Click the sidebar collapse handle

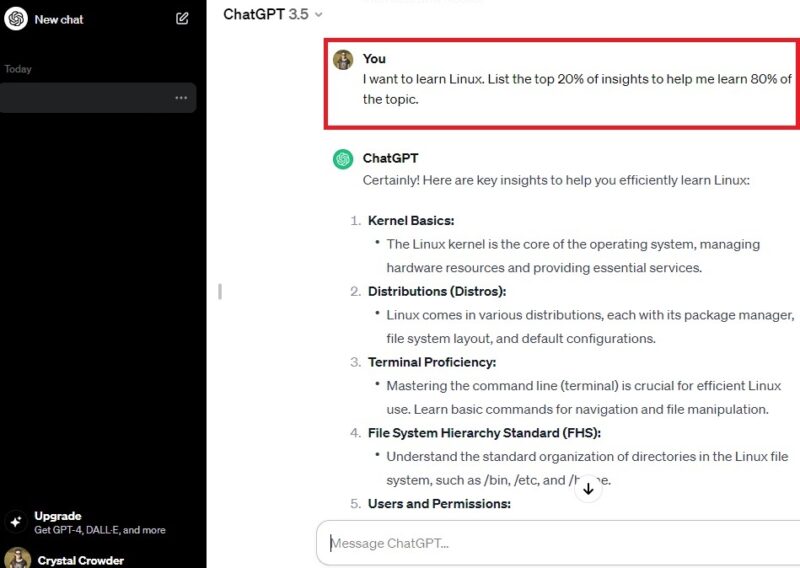click(220, 291)
